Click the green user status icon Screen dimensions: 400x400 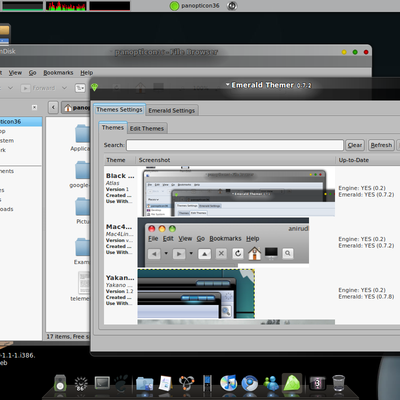pyautogui.click(x=174, y=6)
